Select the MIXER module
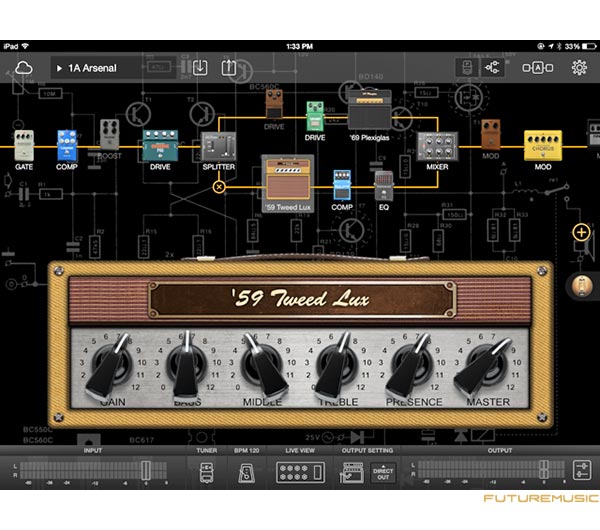The width and height of the screenshot is (600, 530). click(437, 147)
